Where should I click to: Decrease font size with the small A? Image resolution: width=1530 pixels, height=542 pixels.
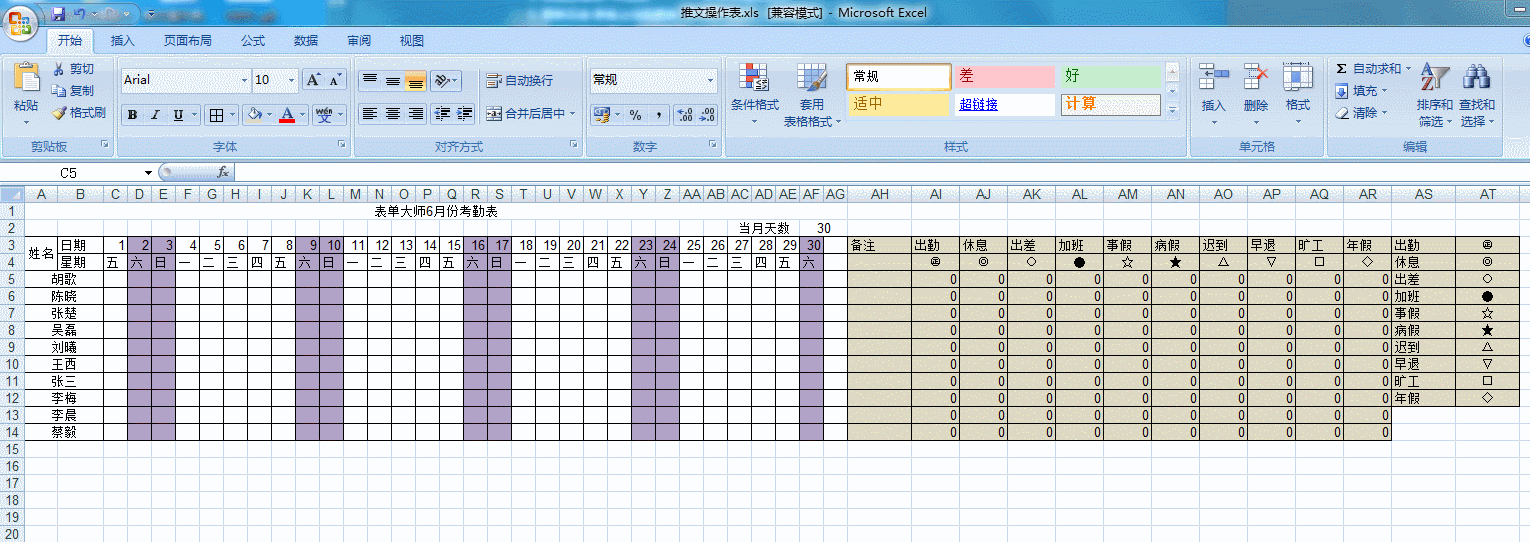(x=335, y=80)
